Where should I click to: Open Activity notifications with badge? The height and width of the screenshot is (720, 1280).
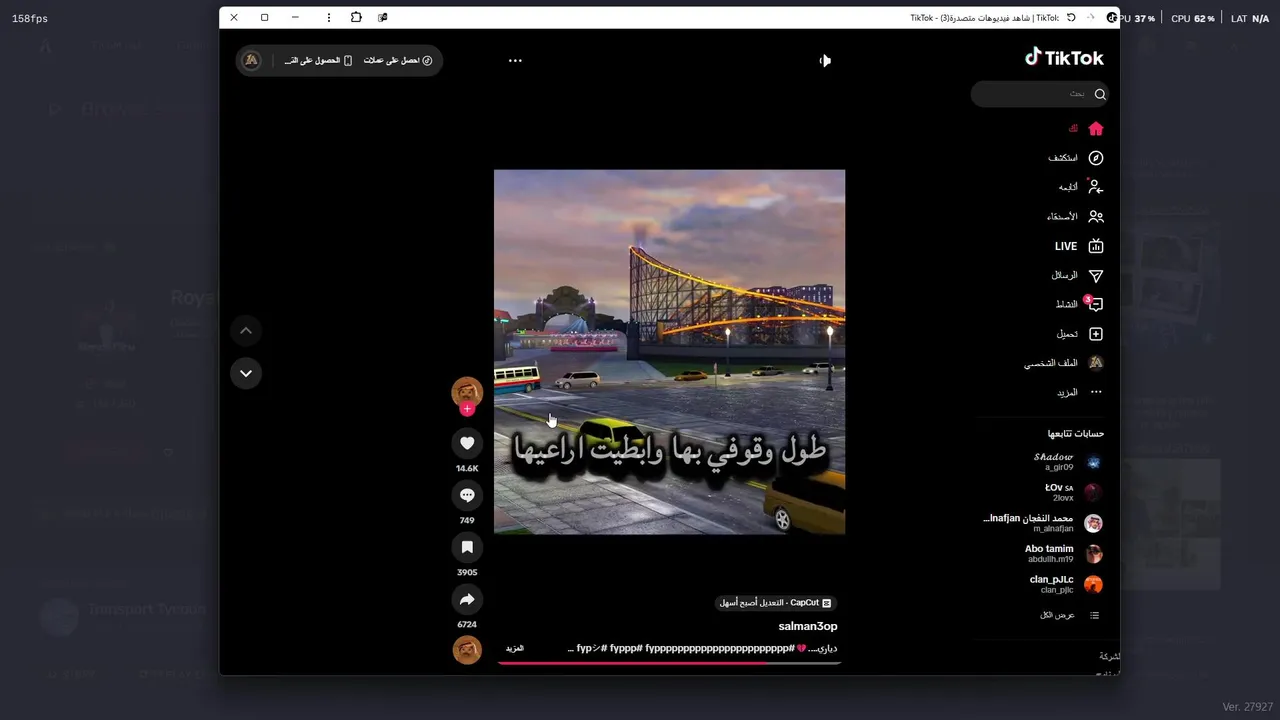[x=1079, y=304]
